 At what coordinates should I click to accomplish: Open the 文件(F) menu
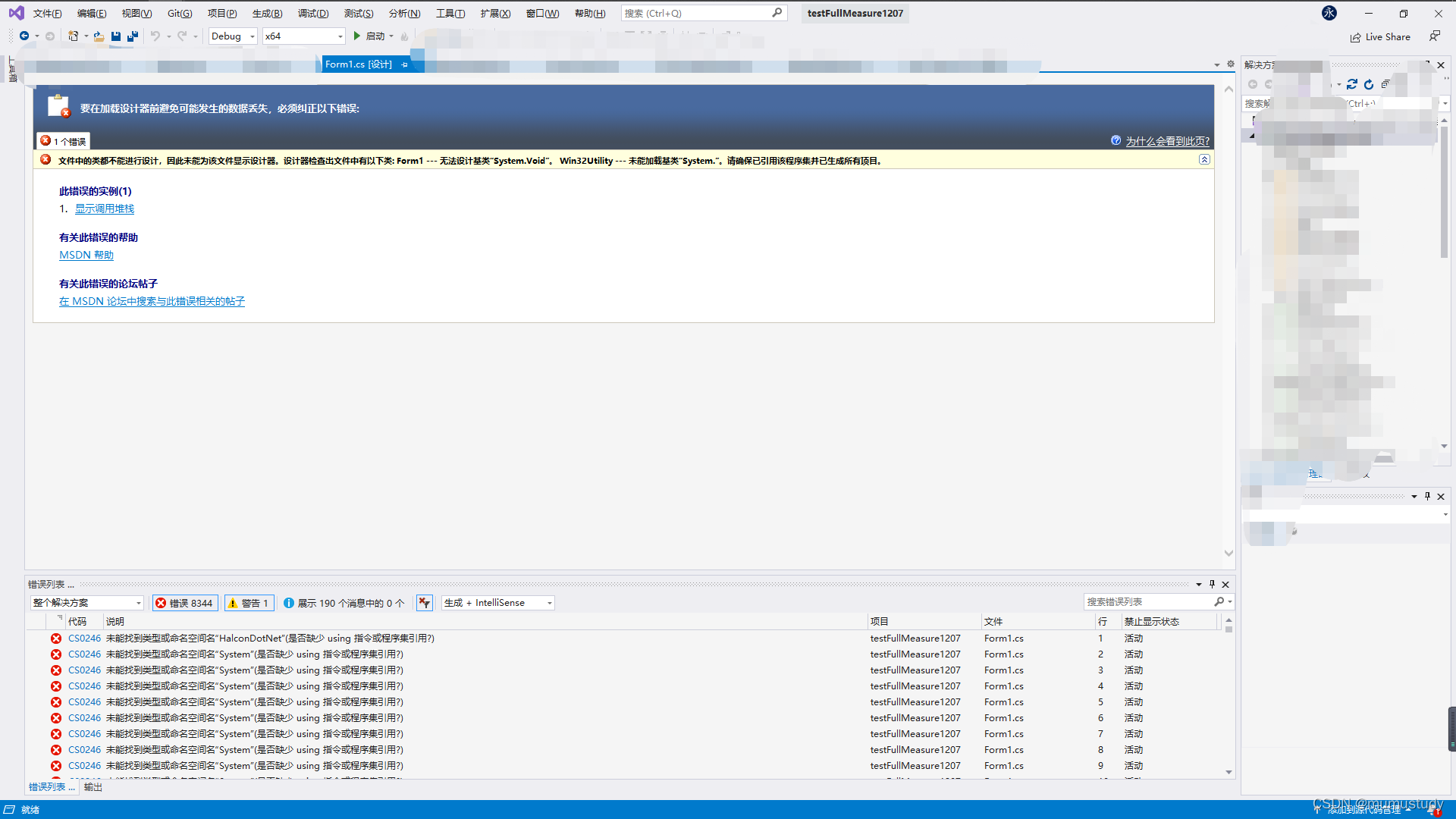coord(47,13)
